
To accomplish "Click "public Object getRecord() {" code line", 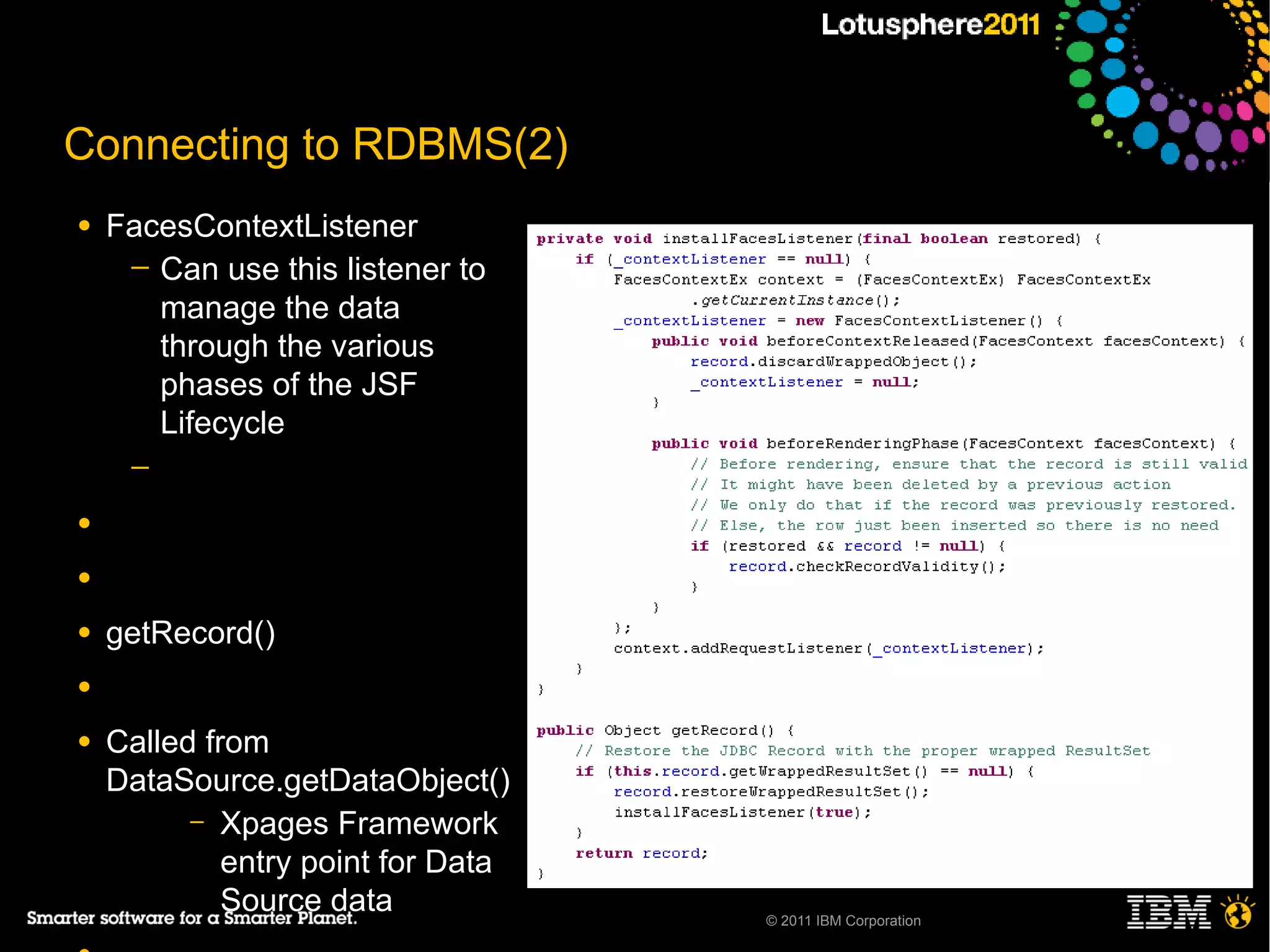I will click(x=665, y=730).
